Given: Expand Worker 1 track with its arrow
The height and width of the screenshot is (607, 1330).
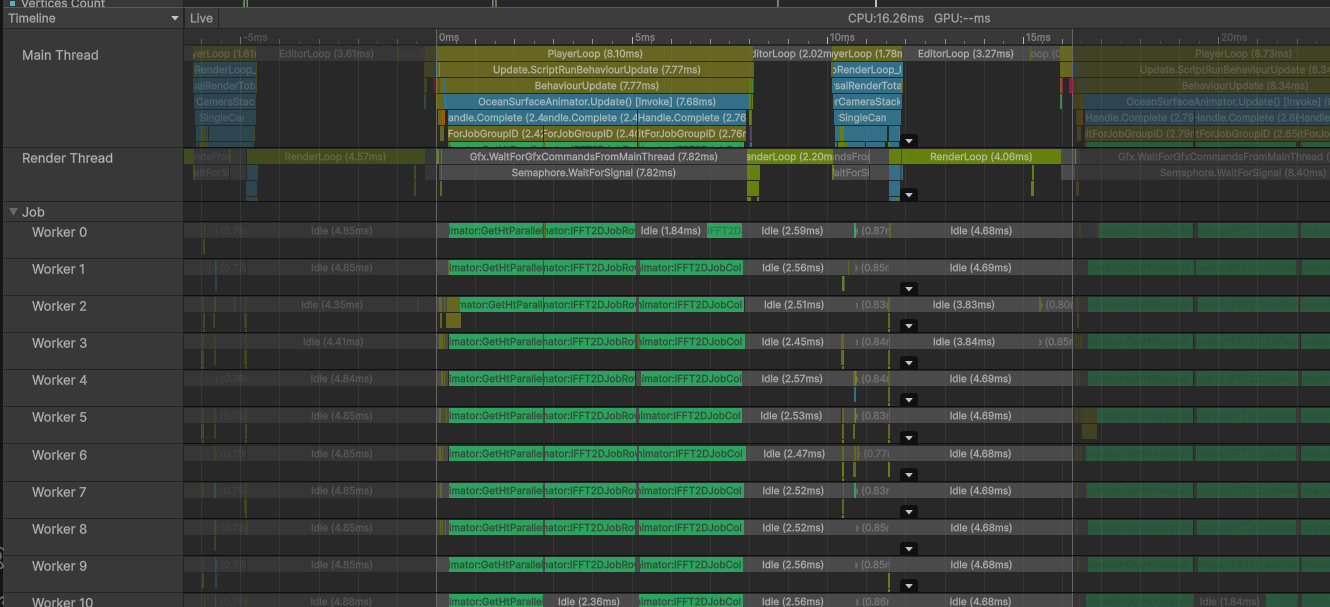Looking at the screenshot, I should [909, 288].
